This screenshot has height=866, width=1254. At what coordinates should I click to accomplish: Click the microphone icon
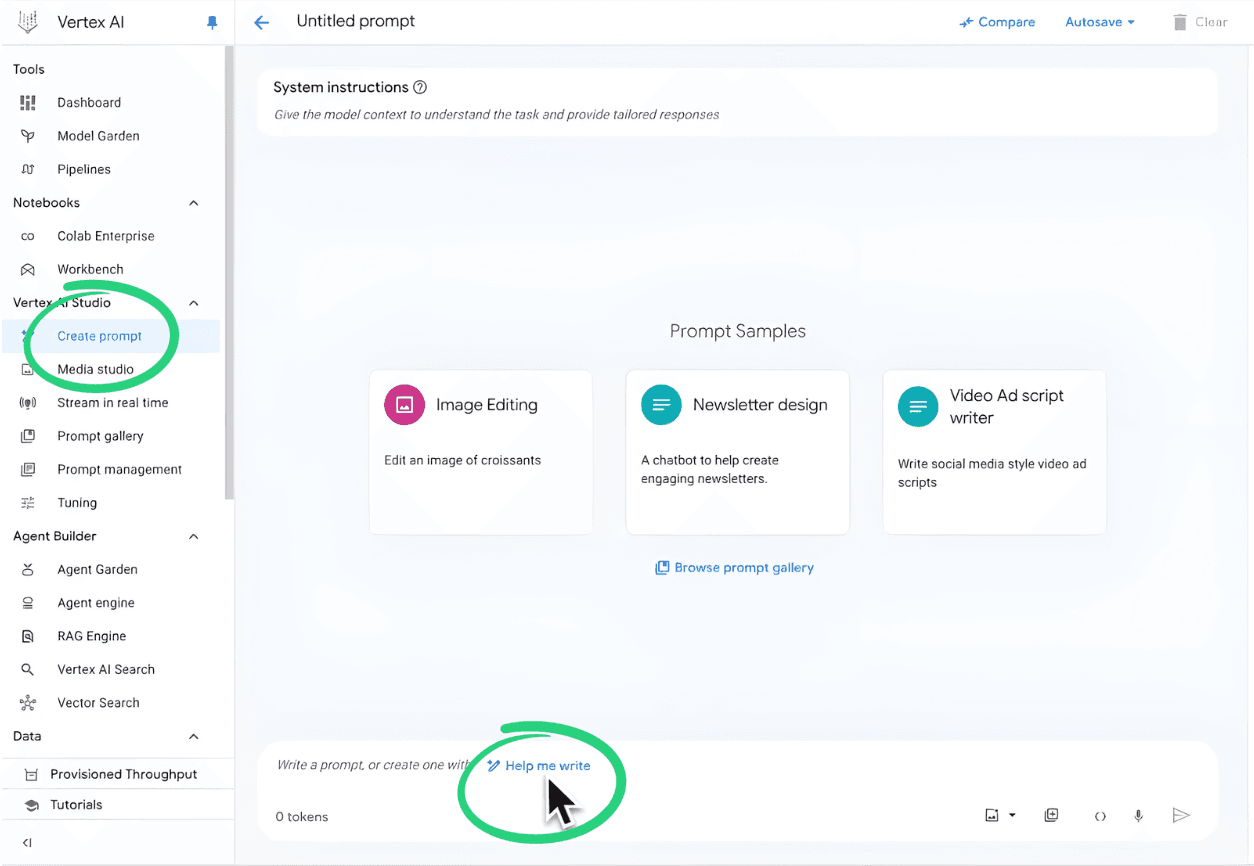click(1138, 816)
